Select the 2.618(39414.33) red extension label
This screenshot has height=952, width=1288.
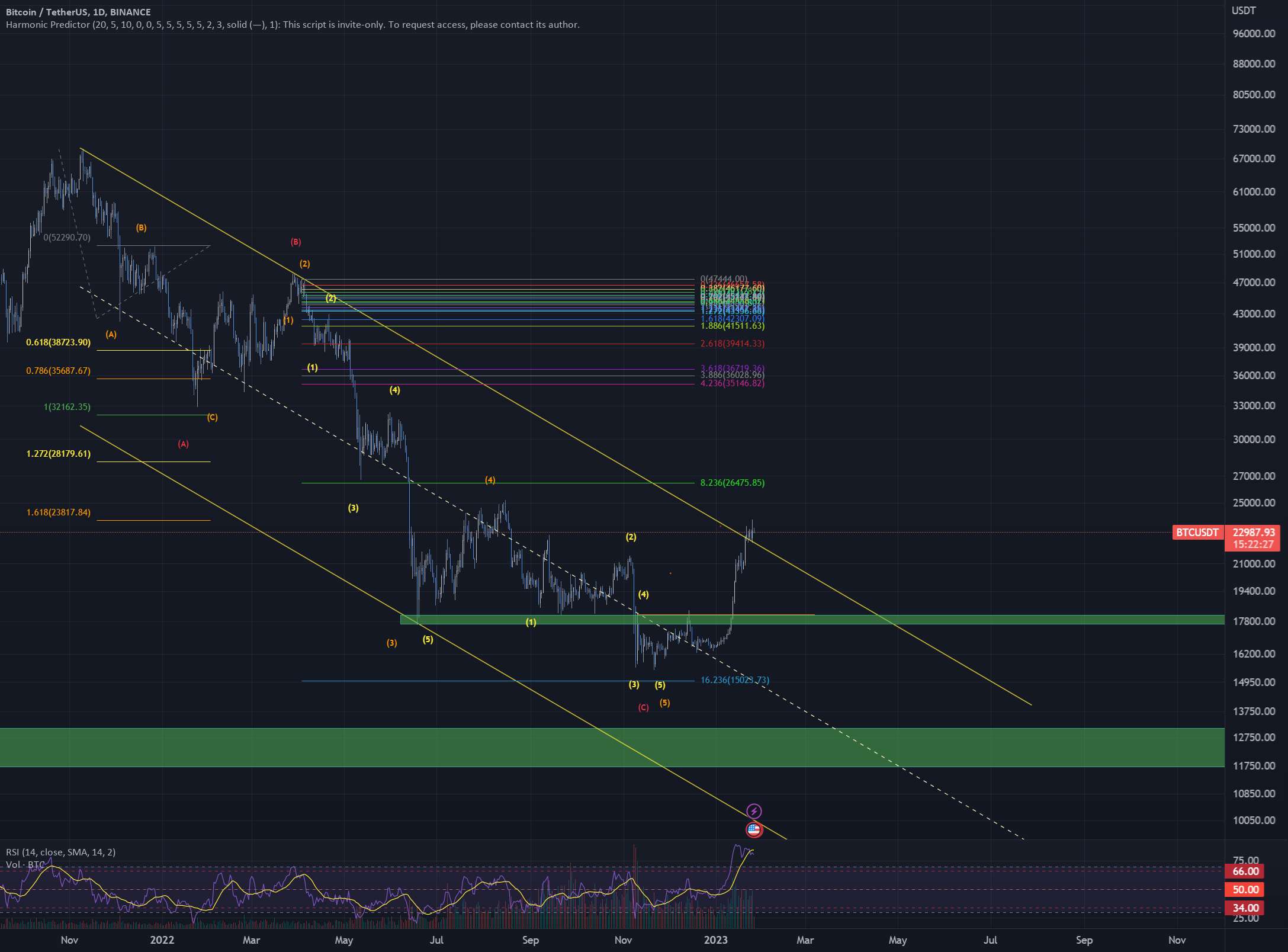click(733, 344)
